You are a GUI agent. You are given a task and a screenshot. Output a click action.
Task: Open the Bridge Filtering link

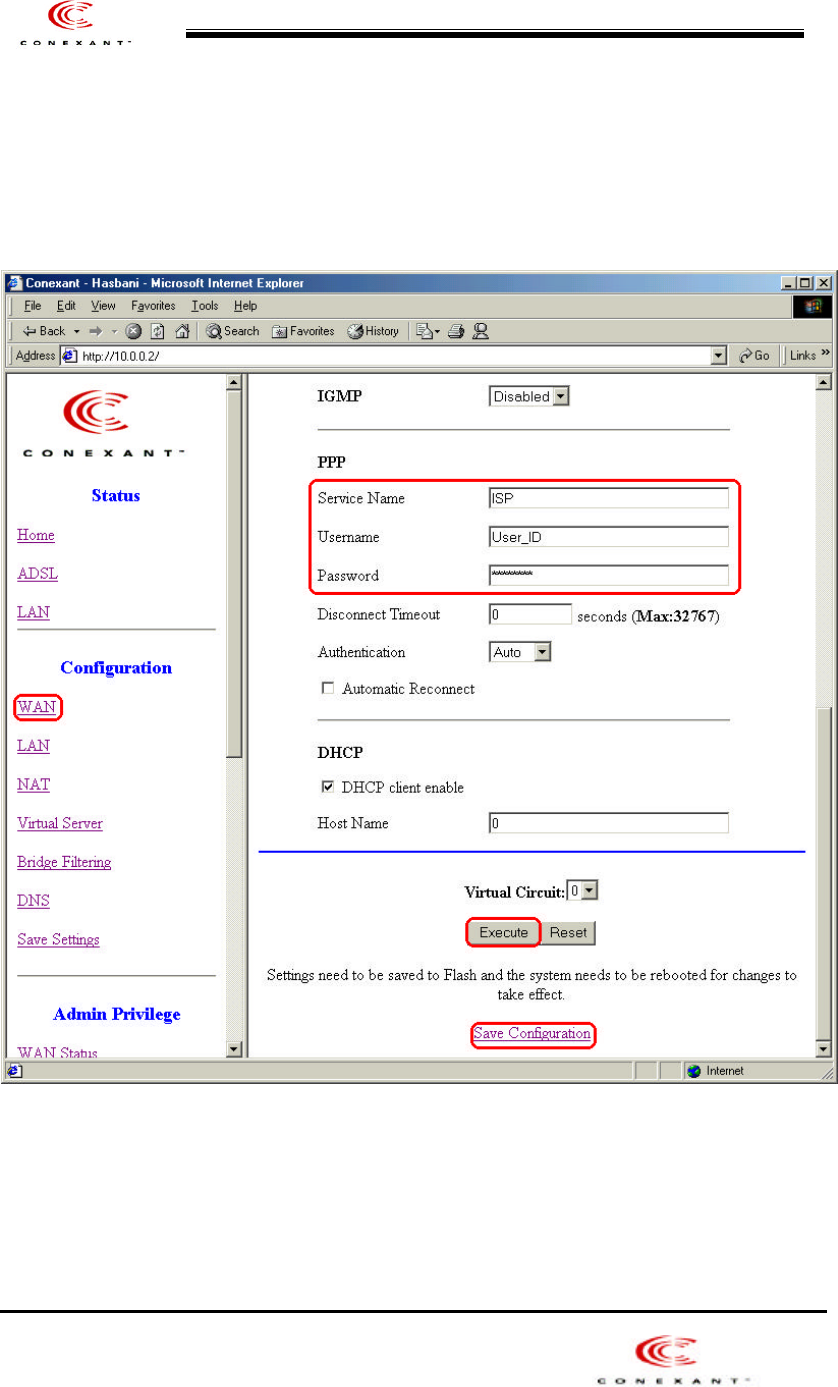pos(64,862)
